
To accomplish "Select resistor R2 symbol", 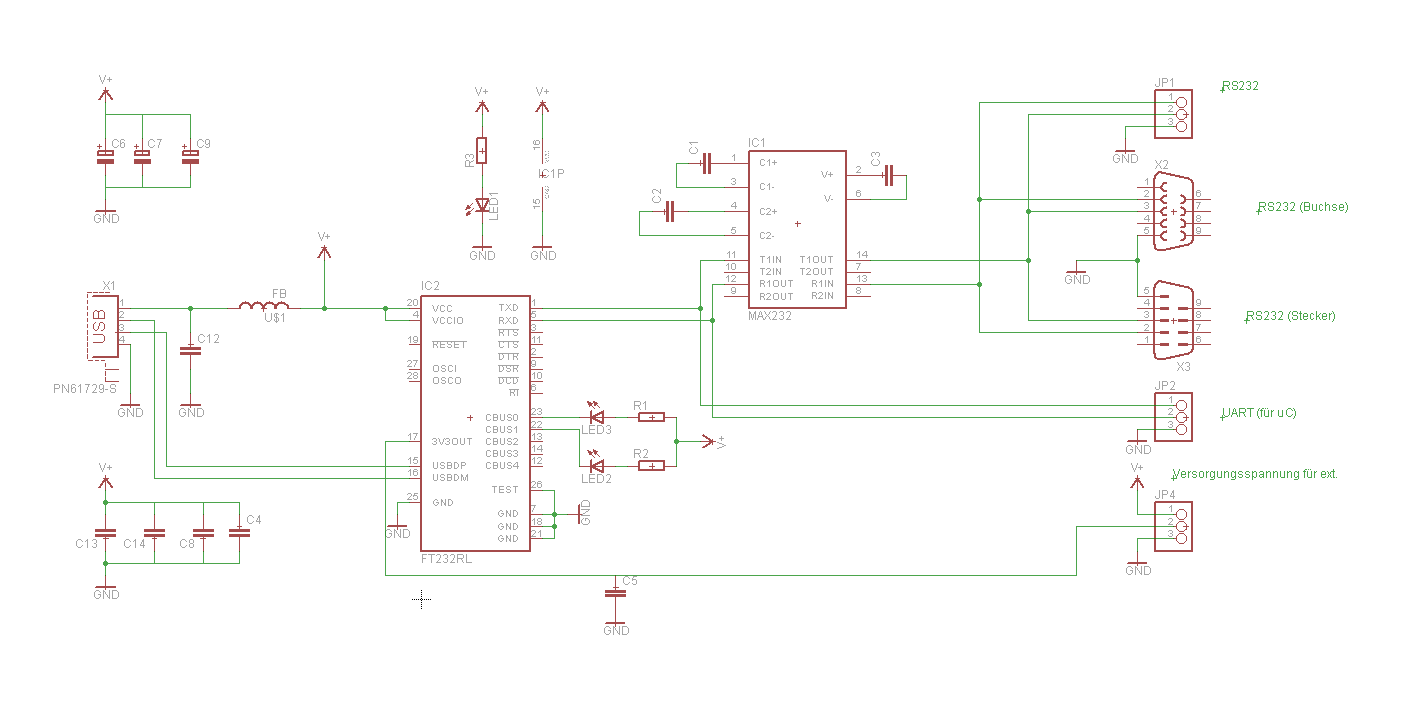I will (651, 465).
